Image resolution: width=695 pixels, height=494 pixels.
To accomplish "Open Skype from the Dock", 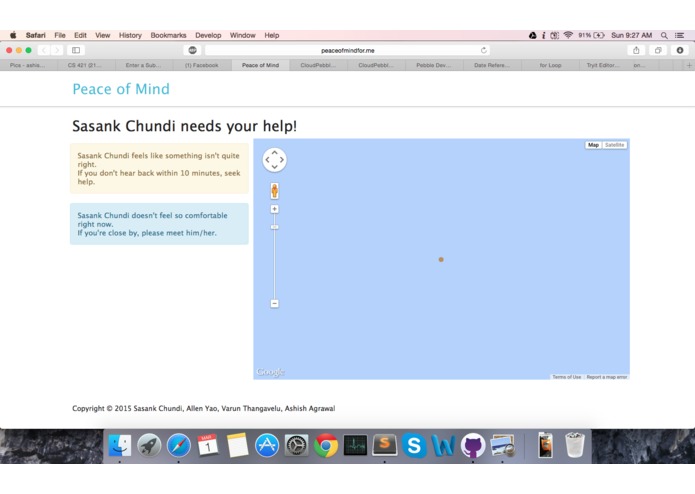I will [414, 445].
